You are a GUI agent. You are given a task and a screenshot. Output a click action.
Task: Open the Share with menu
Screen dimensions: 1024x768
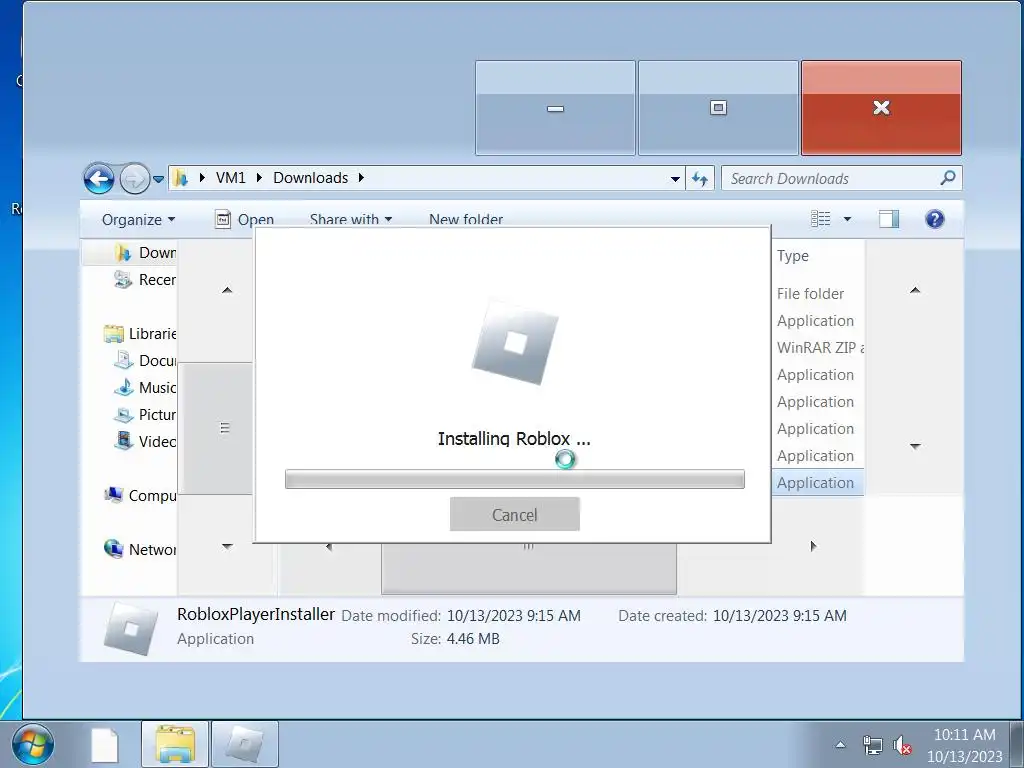(351, 219)
